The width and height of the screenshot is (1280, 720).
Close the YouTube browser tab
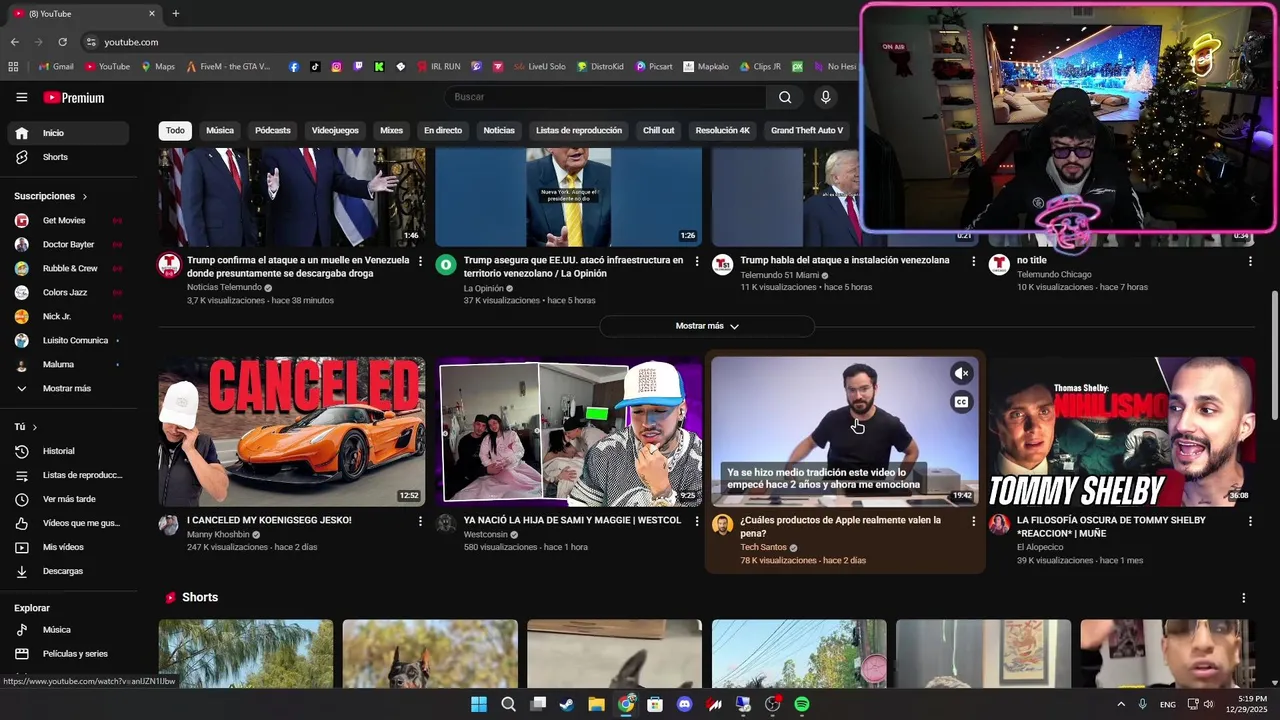pyautogui.click(x=152, y=13)
